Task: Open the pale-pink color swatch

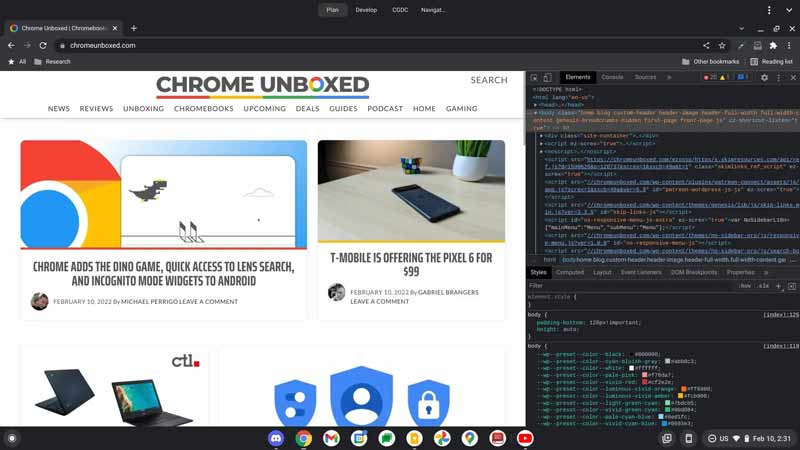Action: point(644,375)
